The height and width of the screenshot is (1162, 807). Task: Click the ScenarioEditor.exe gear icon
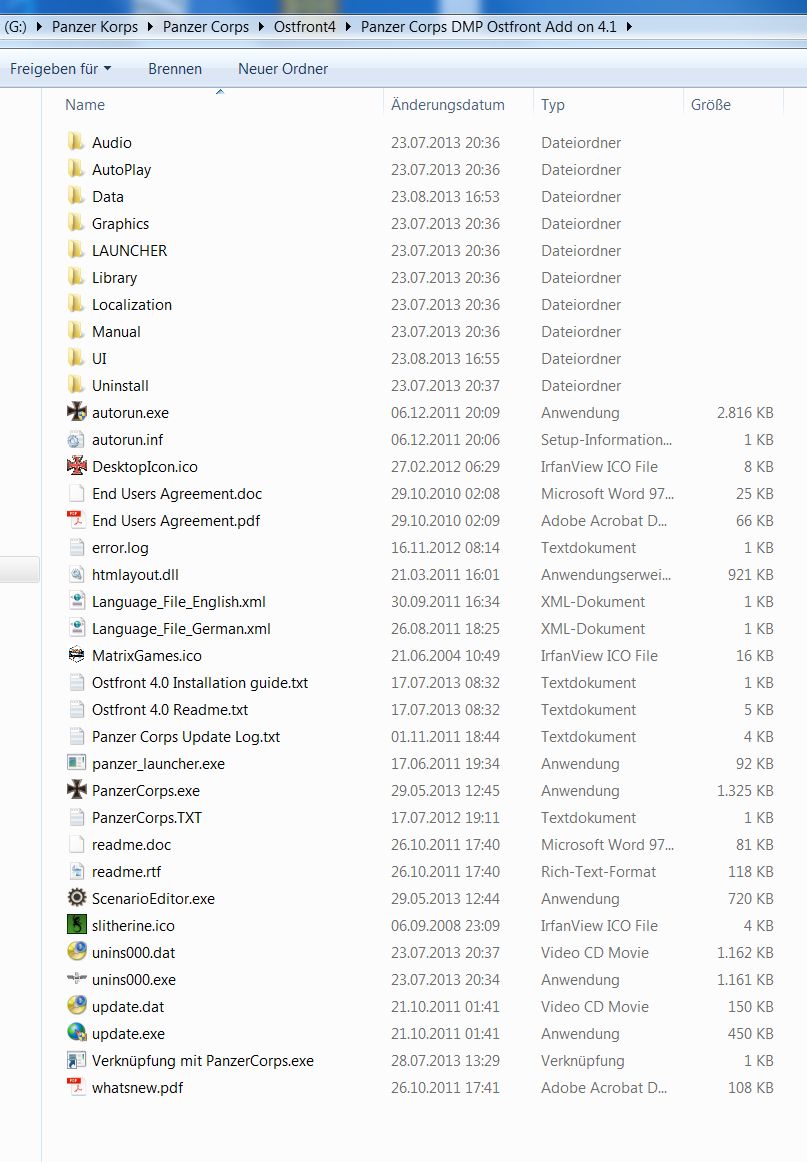point(76,897)
